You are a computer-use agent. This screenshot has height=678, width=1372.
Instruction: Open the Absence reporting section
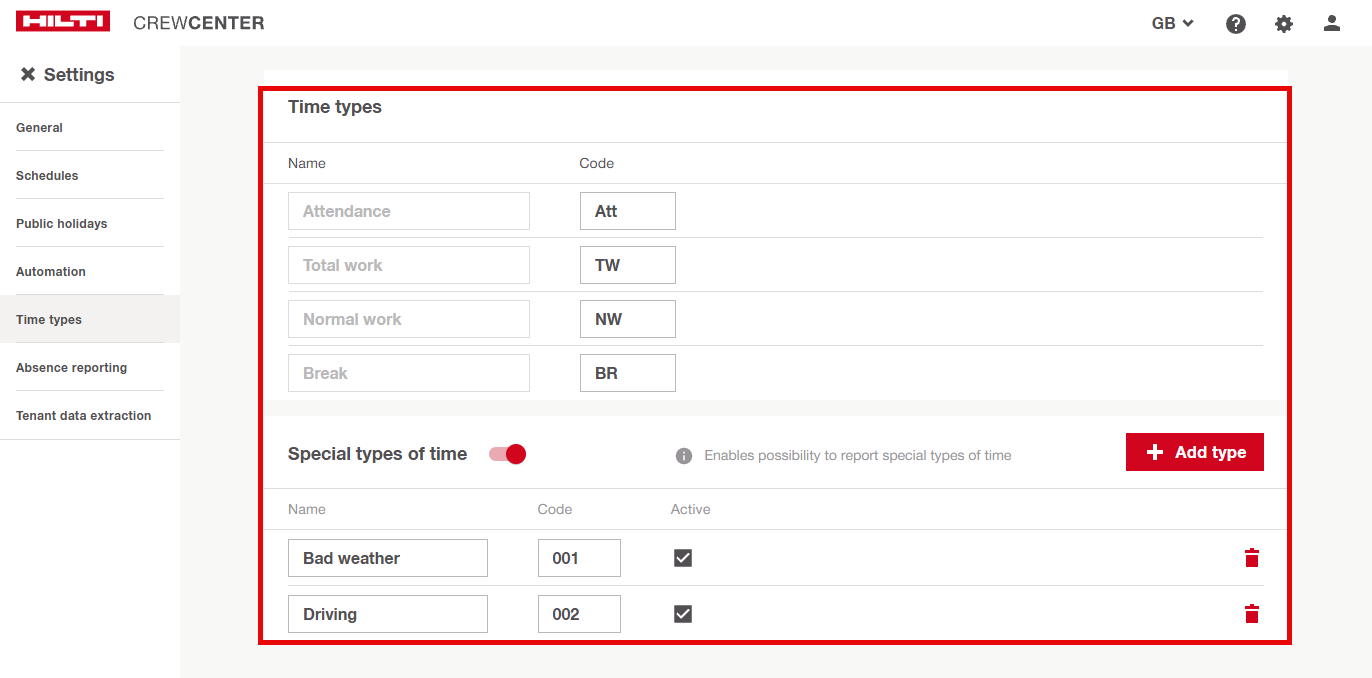[72, 368]
